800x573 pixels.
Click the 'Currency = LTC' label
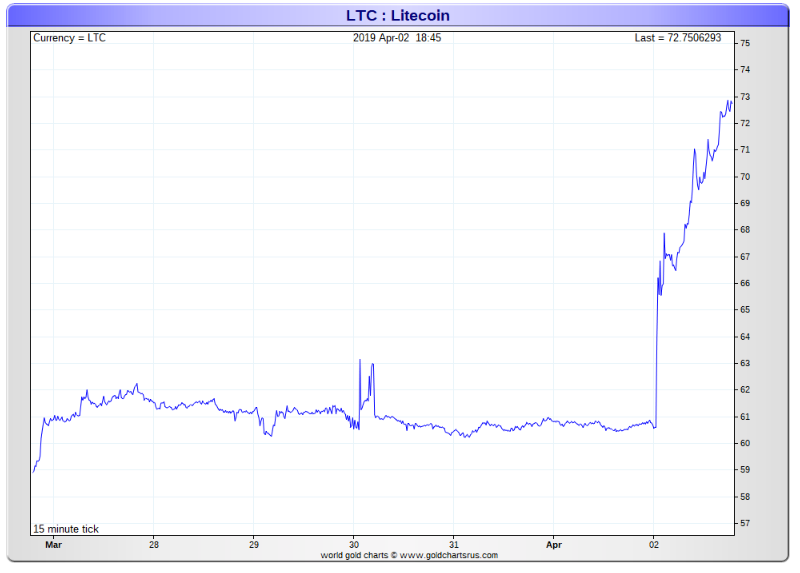pos(70,38)
